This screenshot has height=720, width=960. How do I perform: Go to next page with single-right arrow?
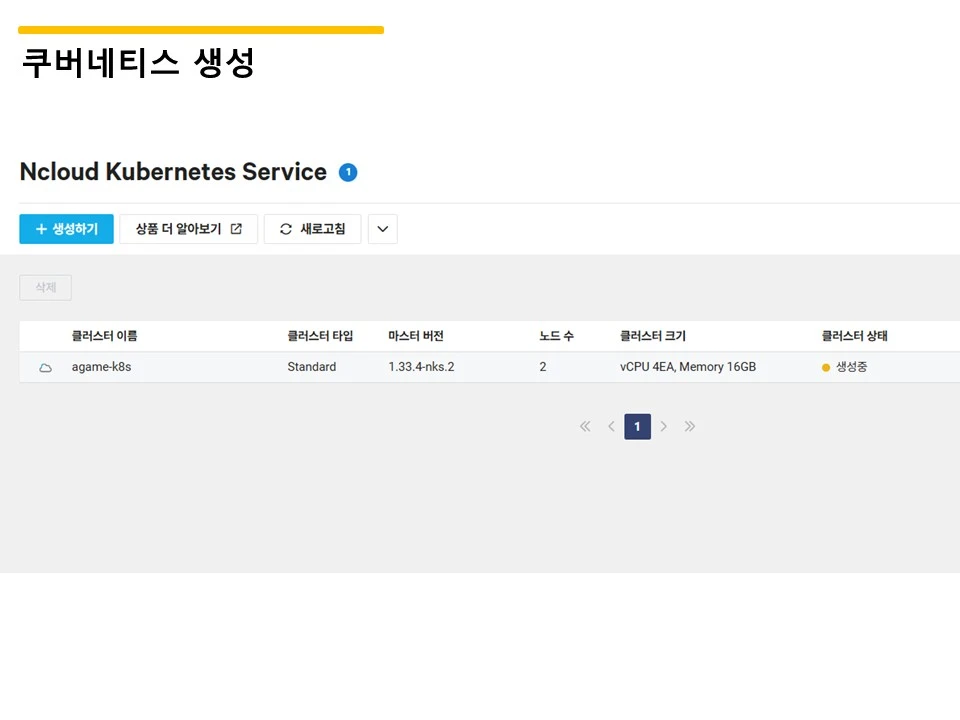tap(663, 426)
